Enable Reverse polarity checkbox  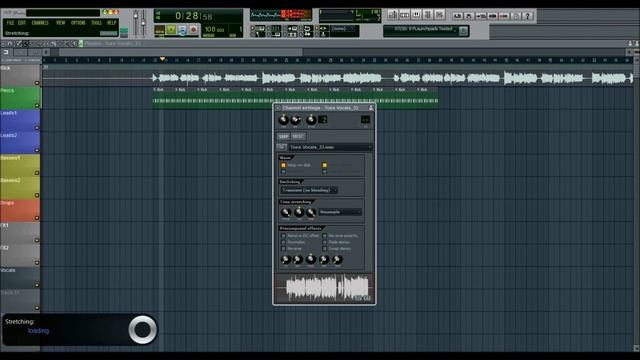tap(325, 236)
